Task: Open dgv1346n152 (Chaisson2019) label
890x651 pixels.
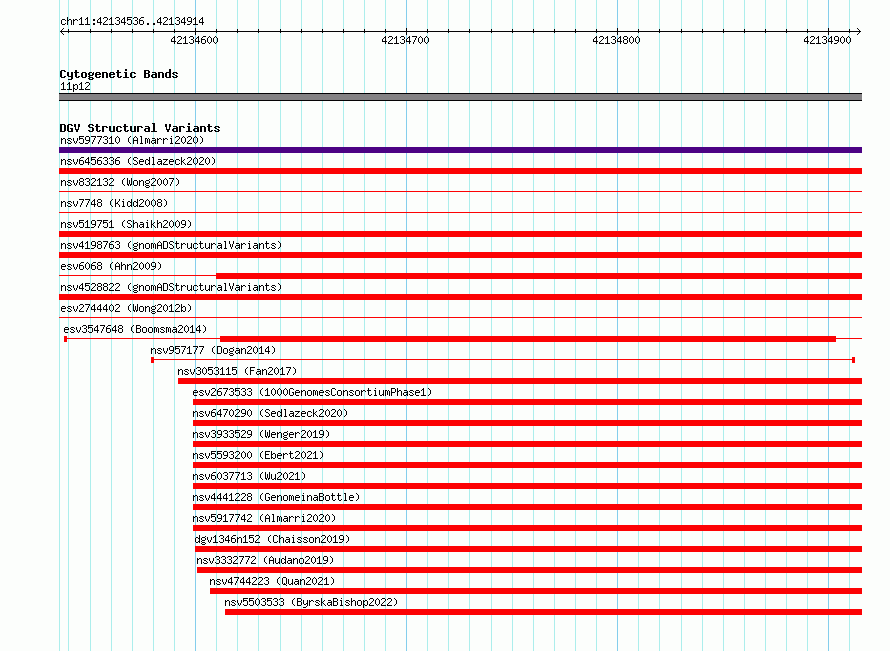Action: pyautogui.click(x=272, y=539)
